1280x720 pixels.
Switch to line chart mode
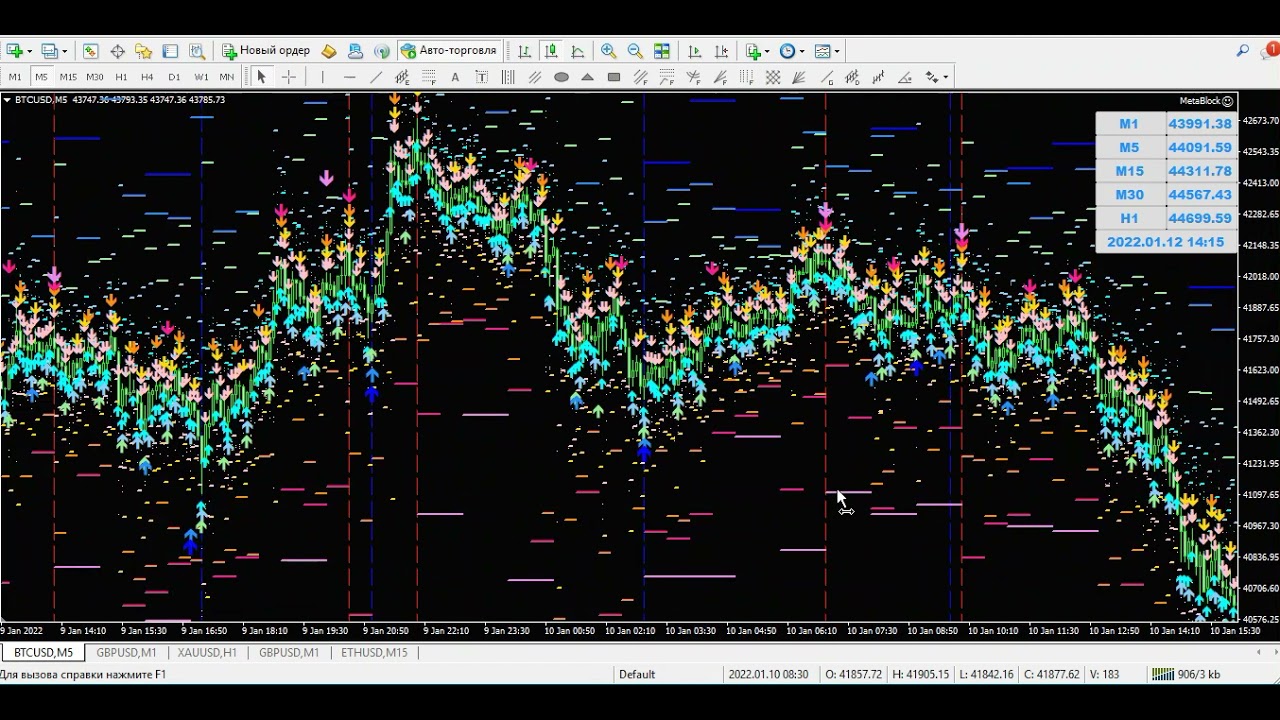[578, 51]
